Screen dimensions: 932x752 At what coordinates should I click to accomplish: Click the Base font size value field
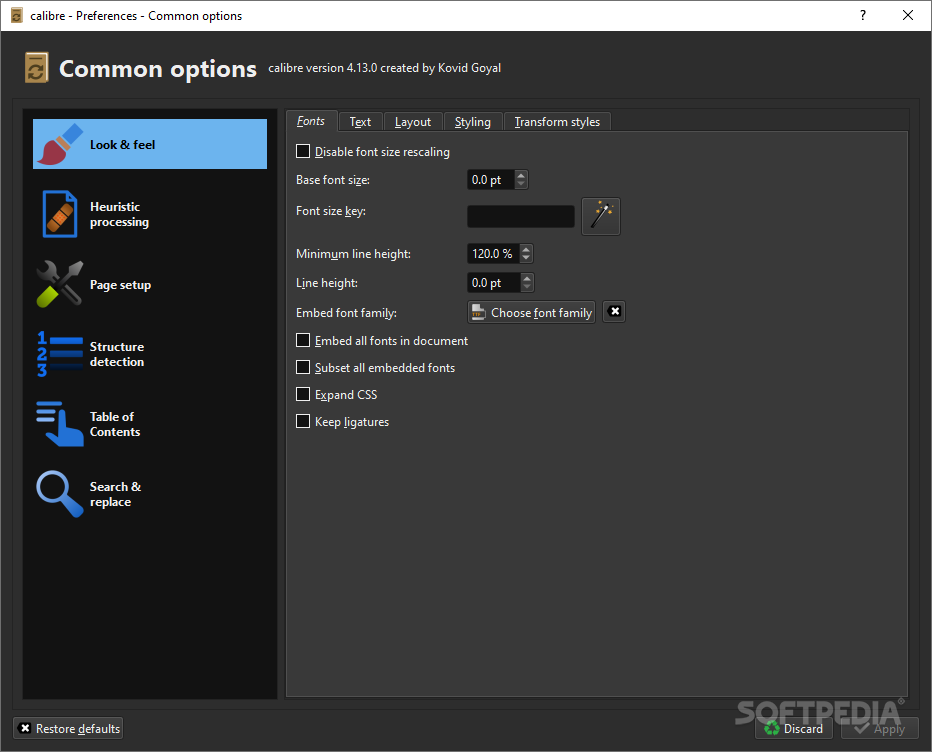(x=491, y=180)
